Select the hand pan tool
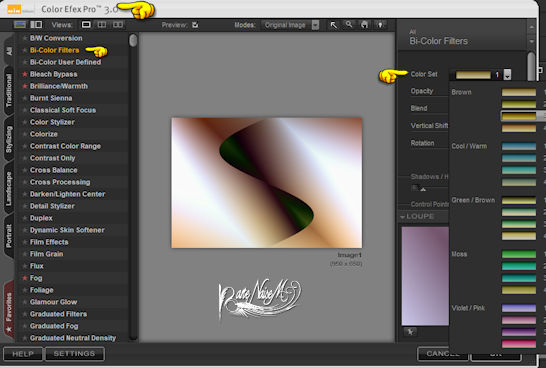Image resolution: width=546 pixels, height=368 pixels. (x=364, y=25)
